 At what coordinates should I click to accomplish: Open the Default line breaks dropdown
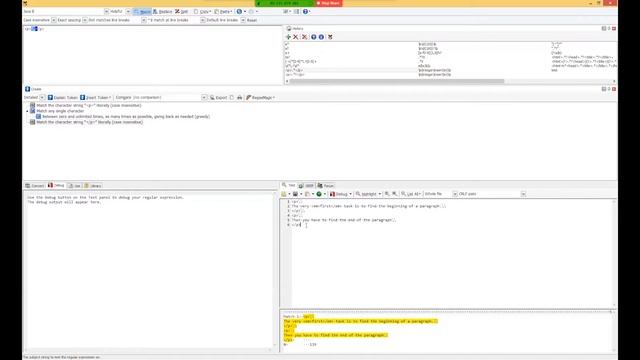[243, 20]
